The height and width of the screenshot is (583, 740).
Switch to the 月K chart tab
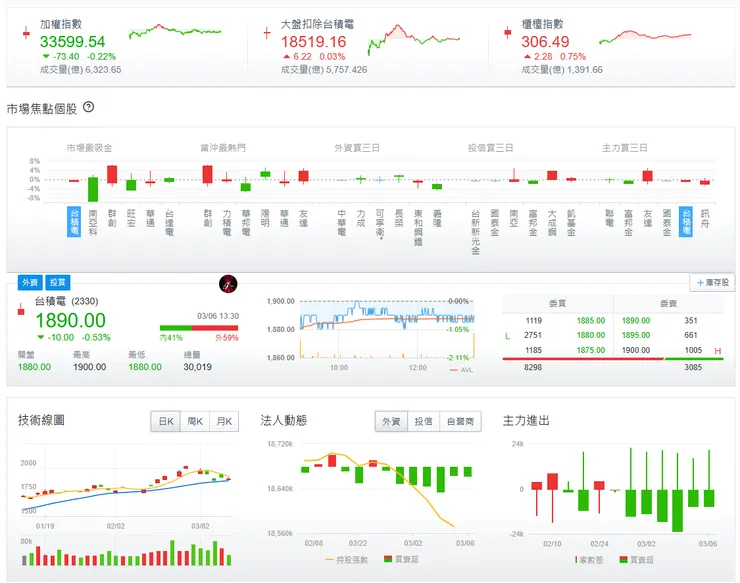pyautogui.click(x=224, y=421)
